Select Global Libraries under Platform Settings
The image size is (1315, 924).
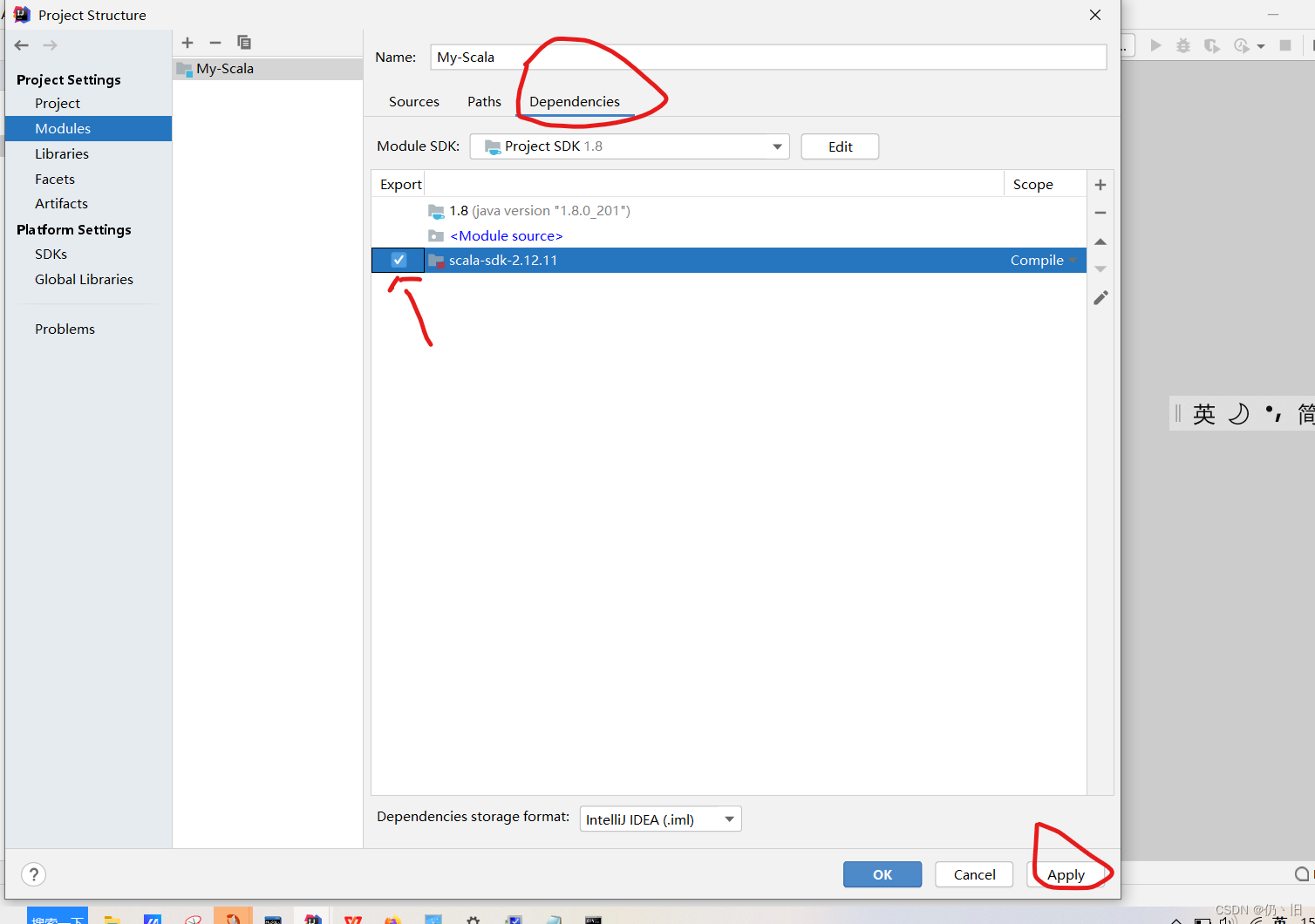point(84,279)
